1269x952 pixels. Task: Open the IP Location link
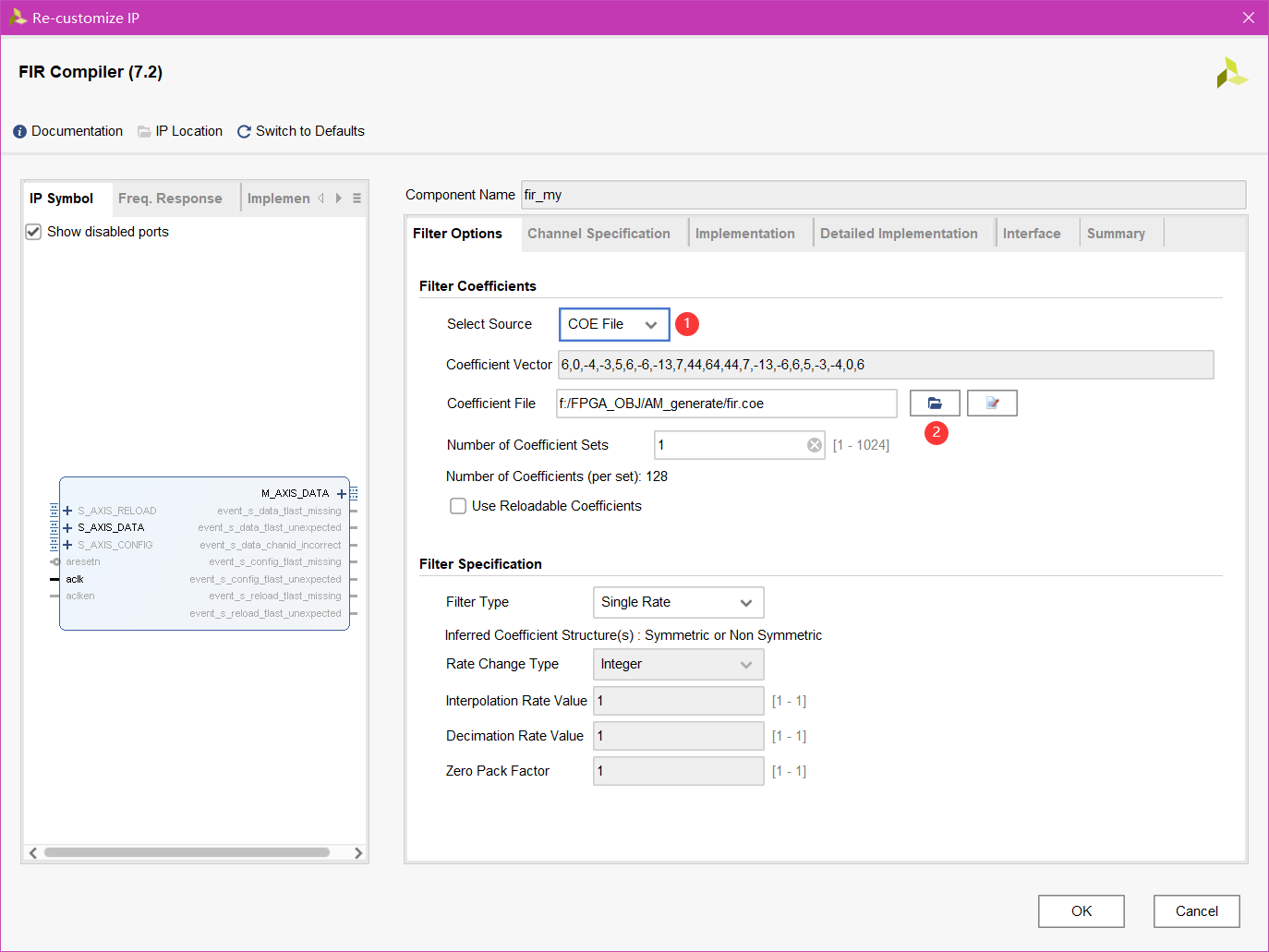pyautogui.click(x=189, y=131)
